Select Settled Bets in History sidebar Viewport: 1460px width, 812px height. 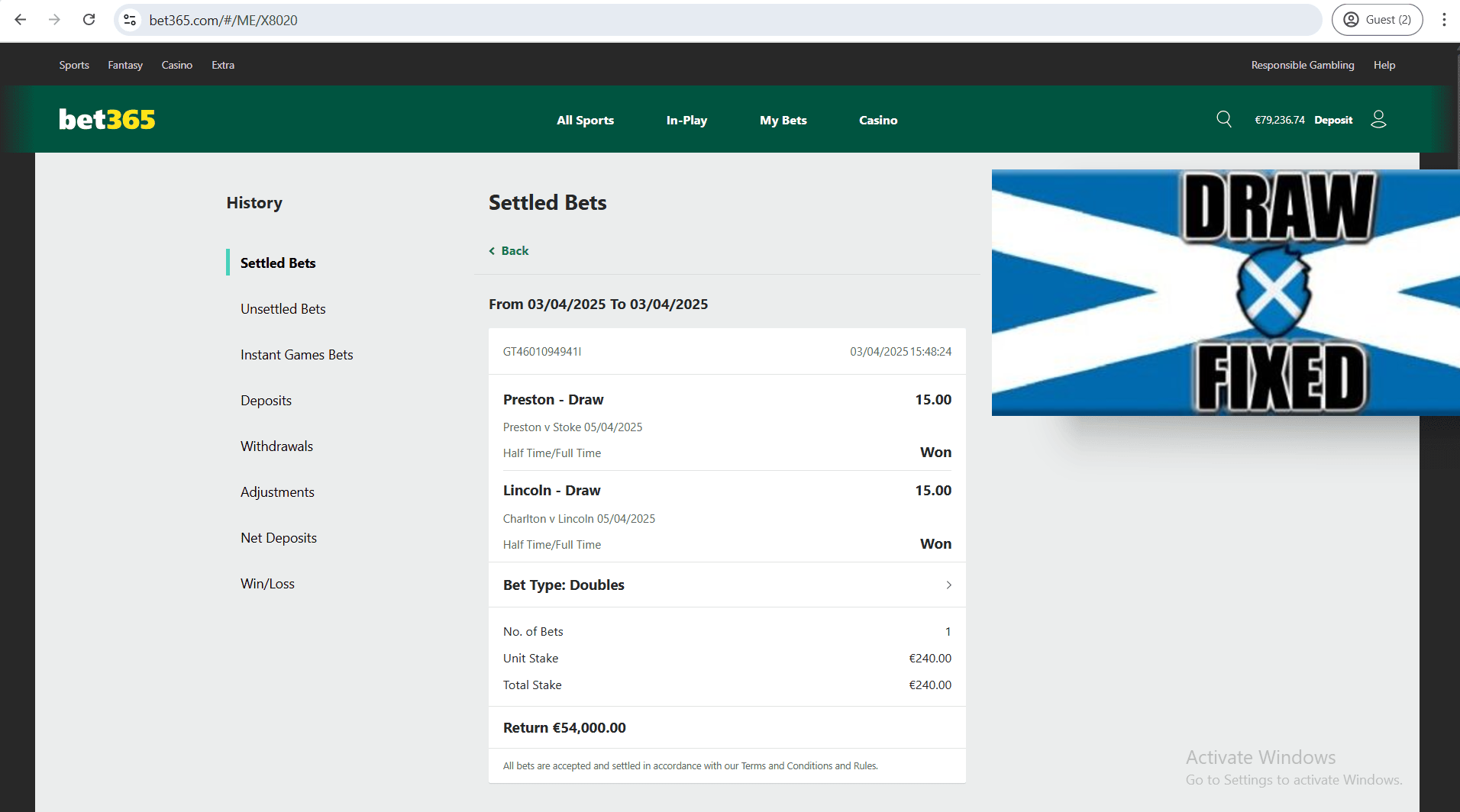click(278, 263)
